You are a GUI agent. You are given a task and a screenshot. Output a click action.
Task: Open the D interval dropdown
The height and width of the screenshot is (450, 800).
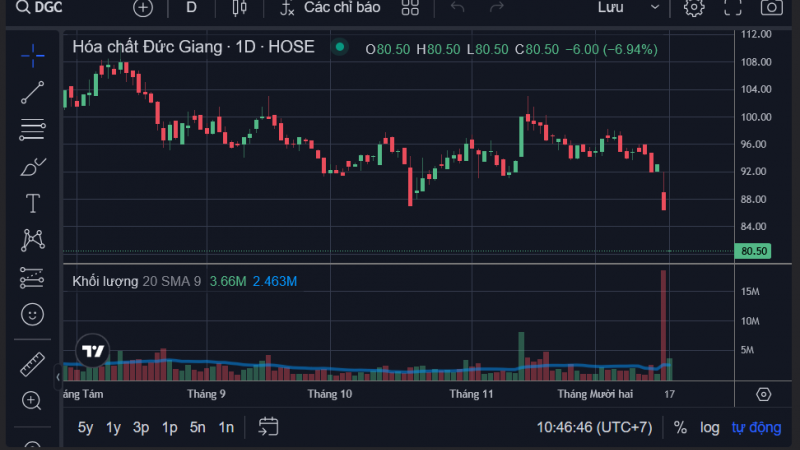(191, 8)
